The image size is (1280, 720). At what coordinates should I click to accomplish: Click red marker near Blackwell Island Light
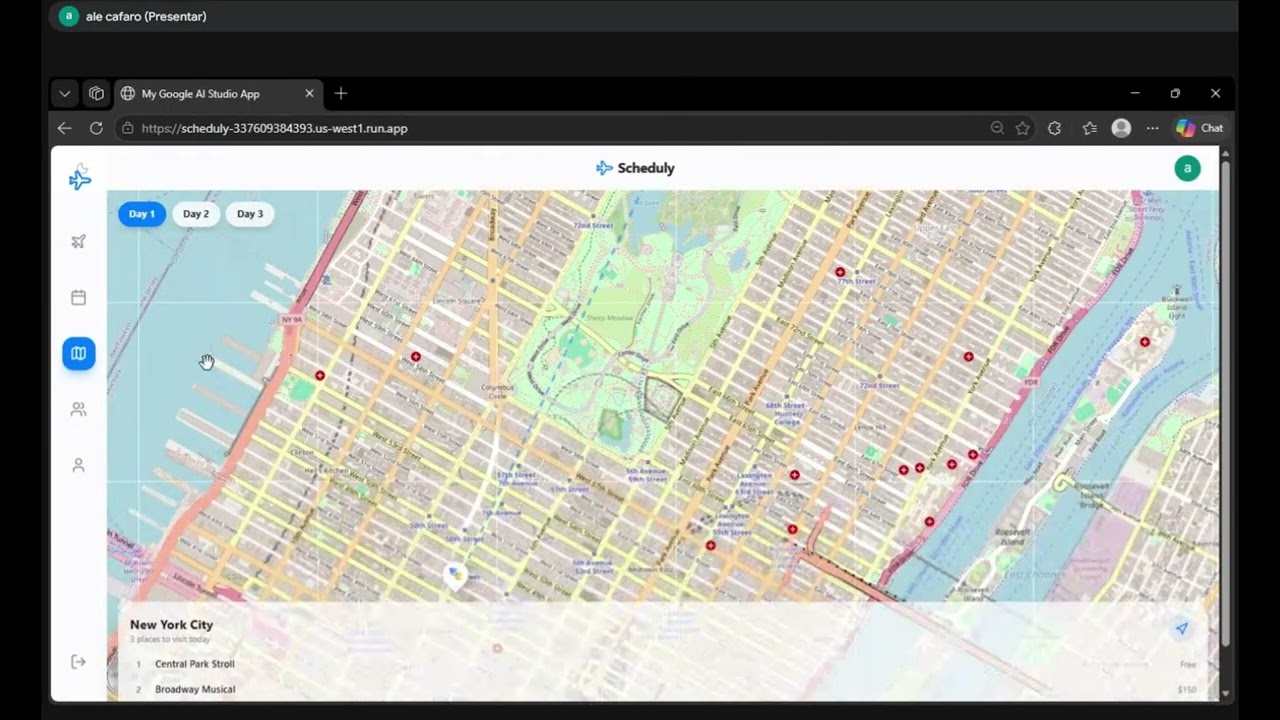tap(1145, 342)
